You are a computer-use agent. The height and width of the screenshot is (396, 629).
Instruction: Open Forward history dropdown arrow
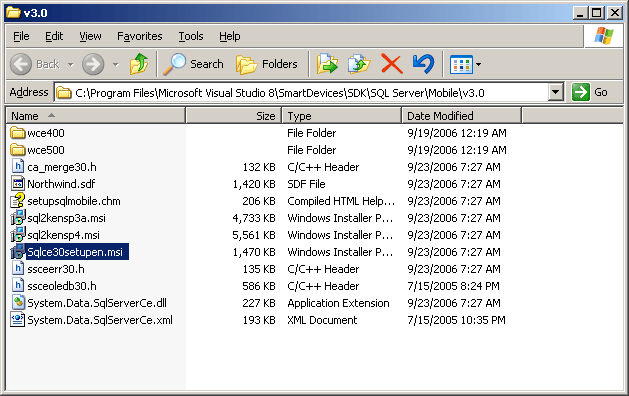point(116,64)
